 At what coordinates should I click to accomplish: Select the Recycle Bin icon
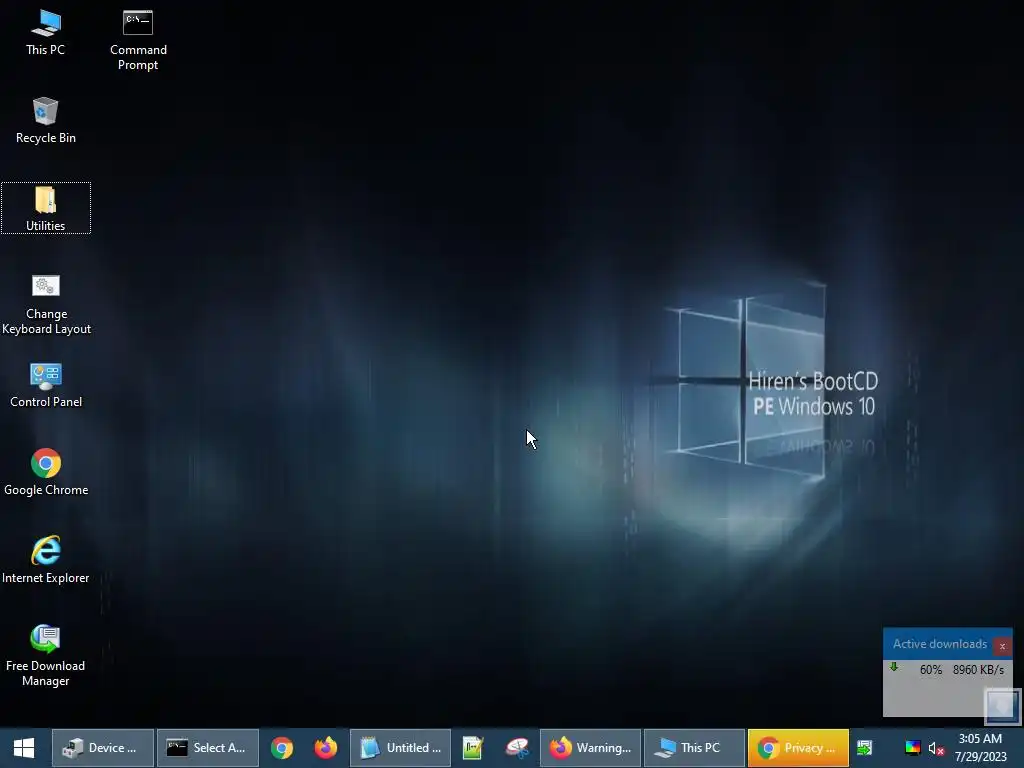coord(46,120)
